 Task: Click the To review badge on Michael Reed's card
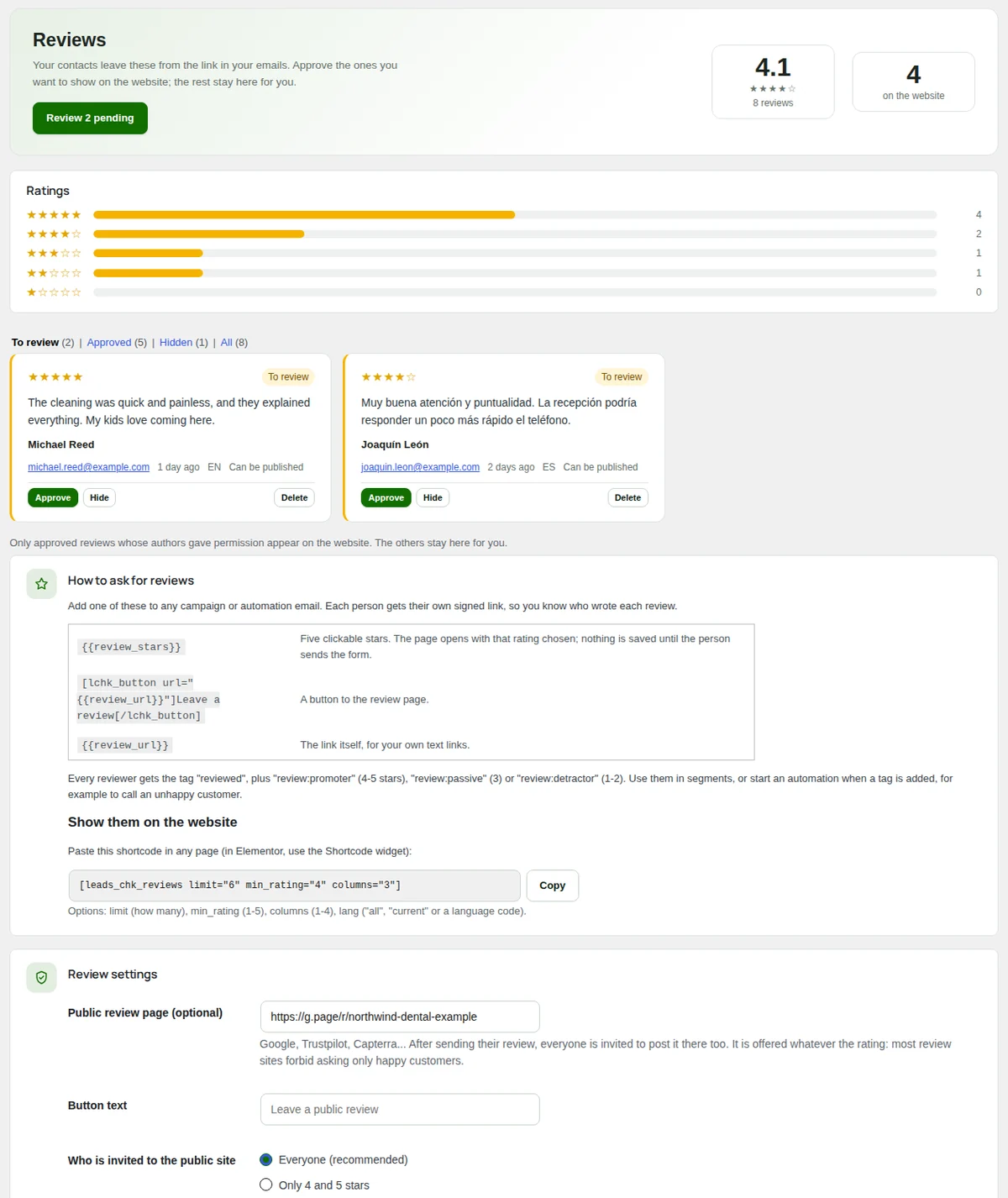pos(288,377)
